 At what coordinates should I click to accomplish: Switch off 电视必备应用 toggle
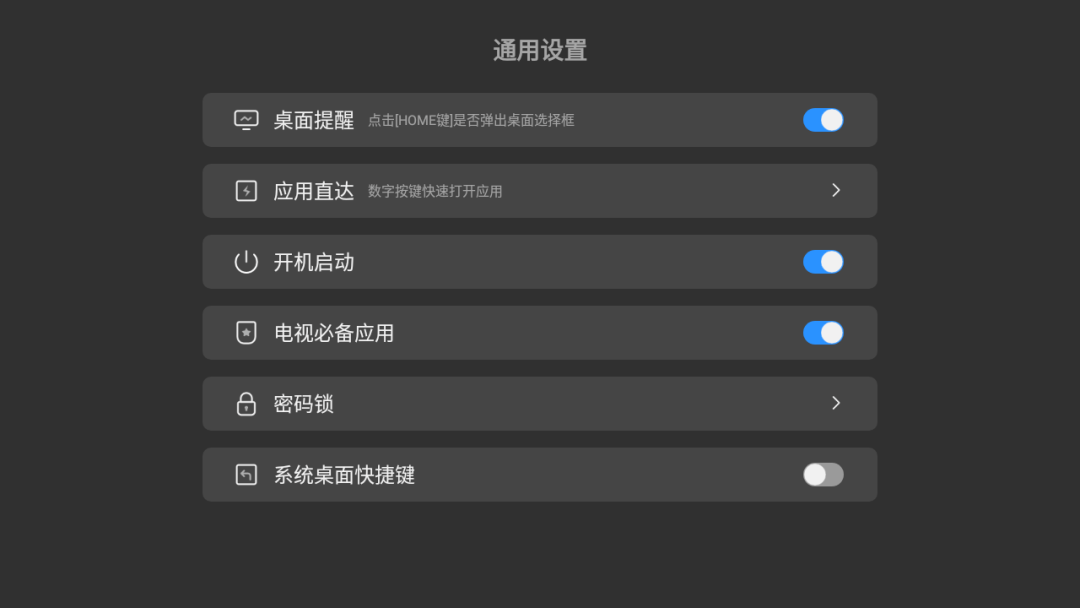[823, 333]
